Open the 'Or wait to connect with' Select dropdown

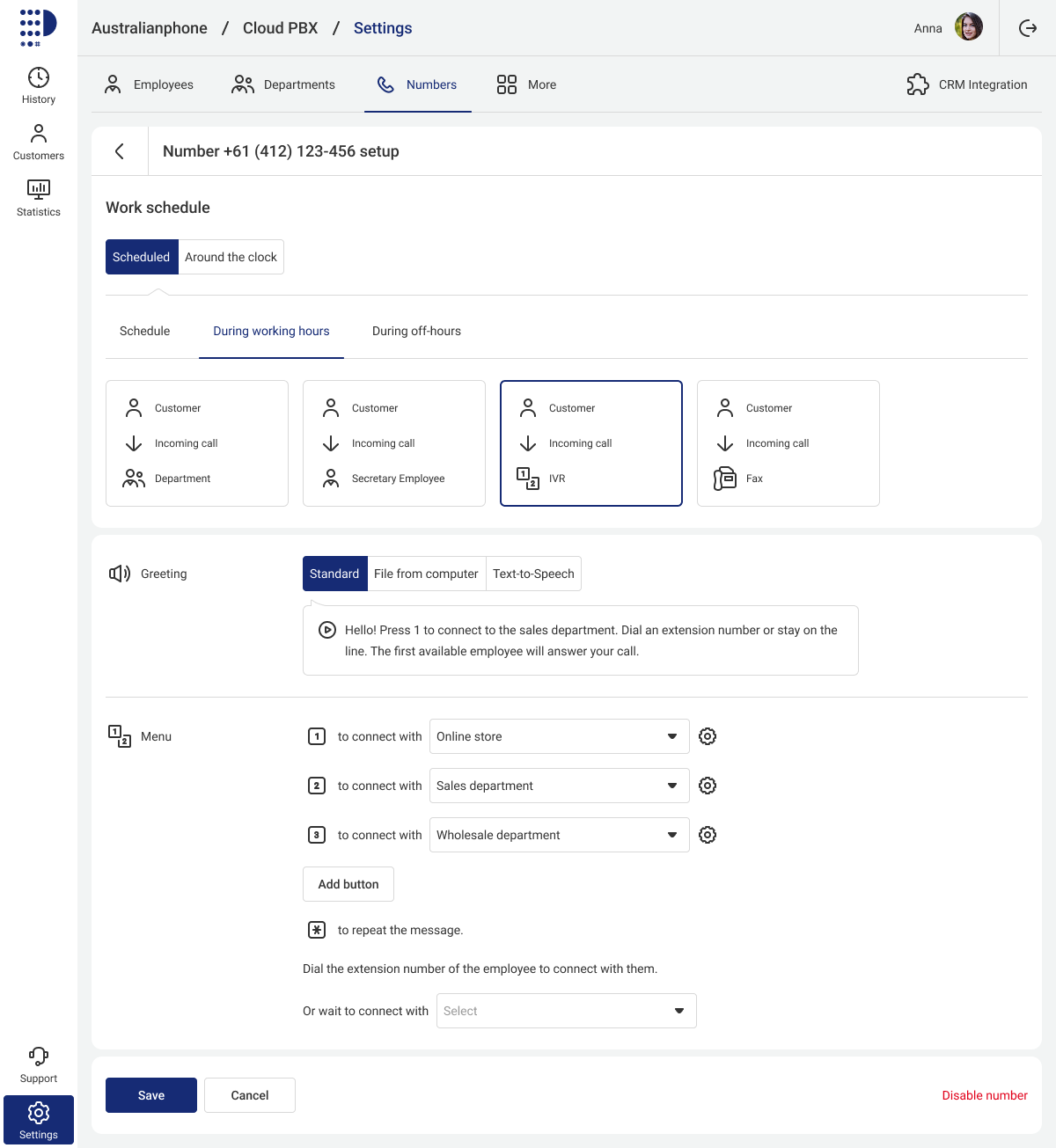pyautogui.click(x=567, y=1011)
